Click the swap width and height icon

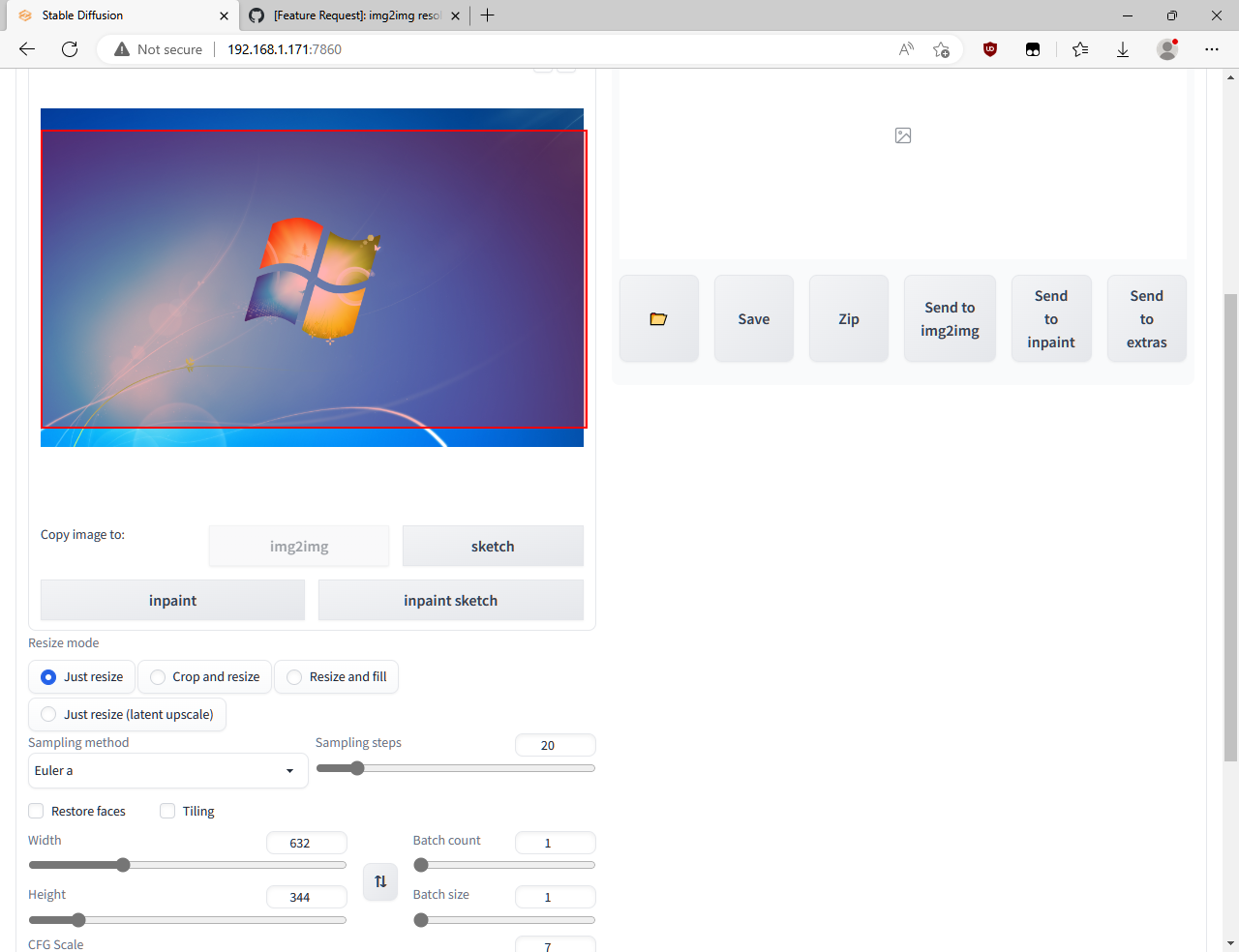[379, 881]
